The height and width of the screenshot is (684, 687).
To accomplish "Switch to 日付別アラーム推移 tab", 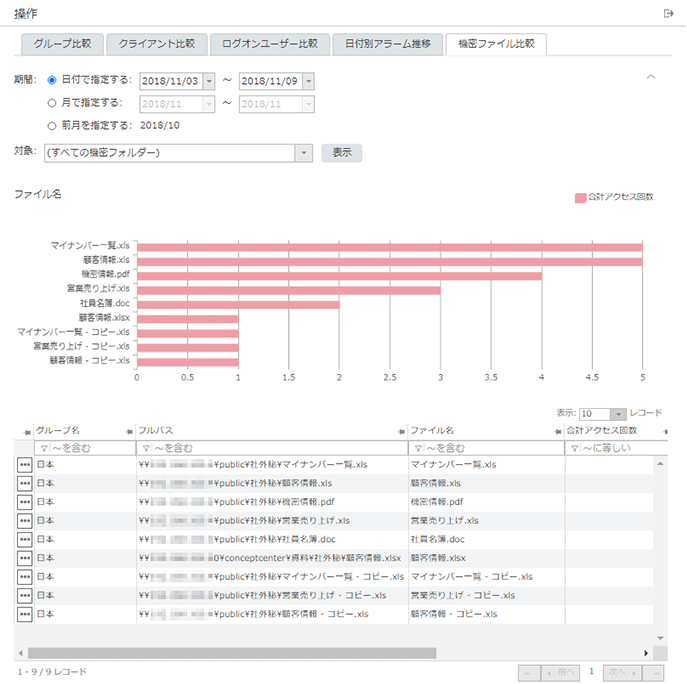I will pyautogui.click(x=387, y=44).
